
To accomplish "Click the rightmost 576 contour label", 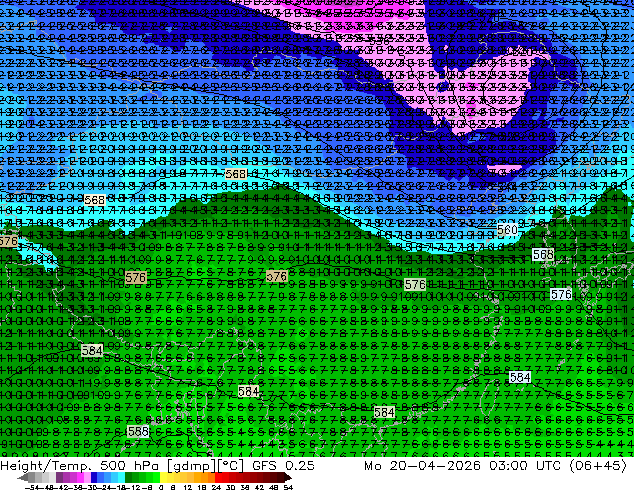I will click(x=562, y=294).
